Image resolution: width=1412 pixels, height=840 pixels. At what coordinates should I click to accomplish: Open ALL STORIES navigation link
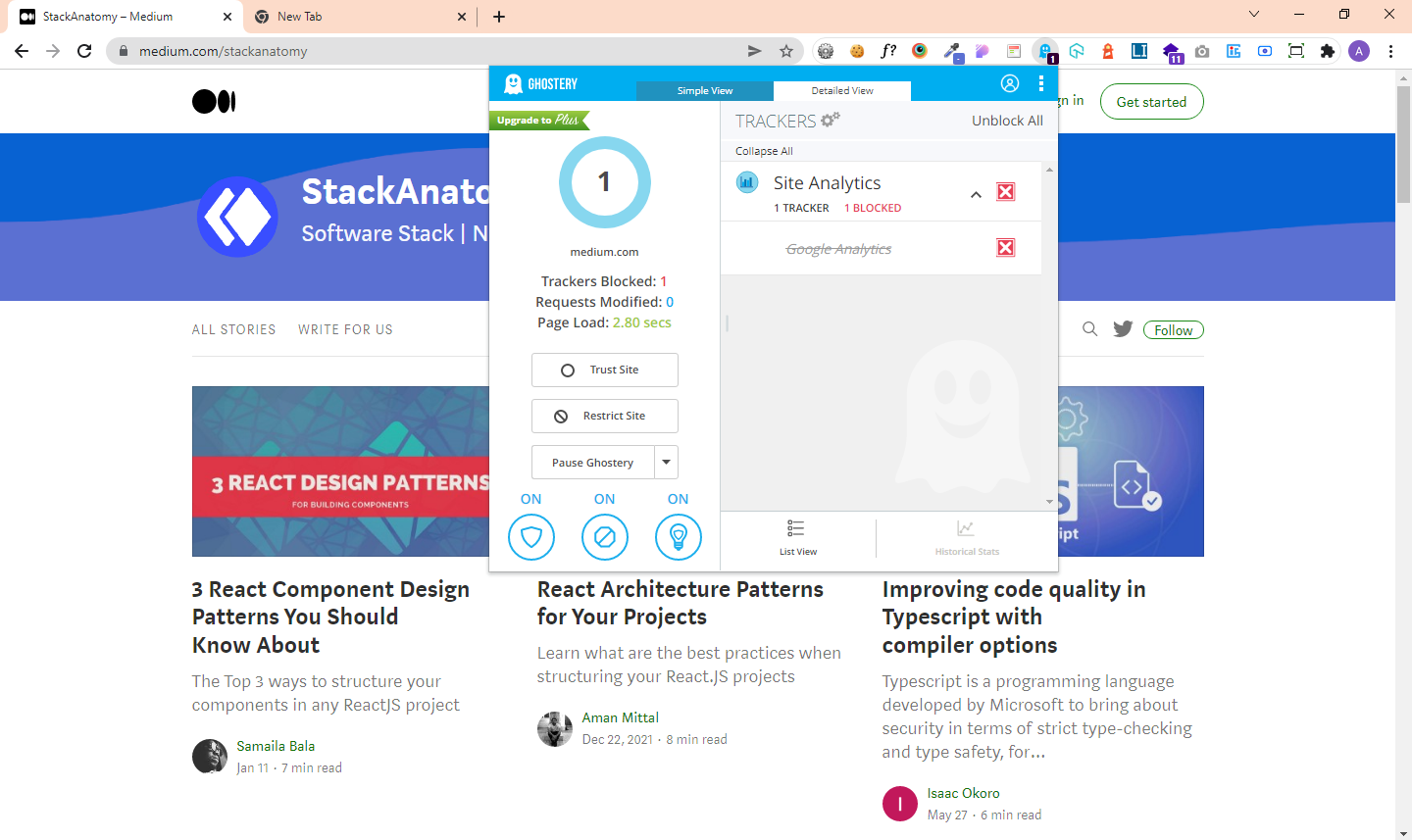(x=233, y=329)
